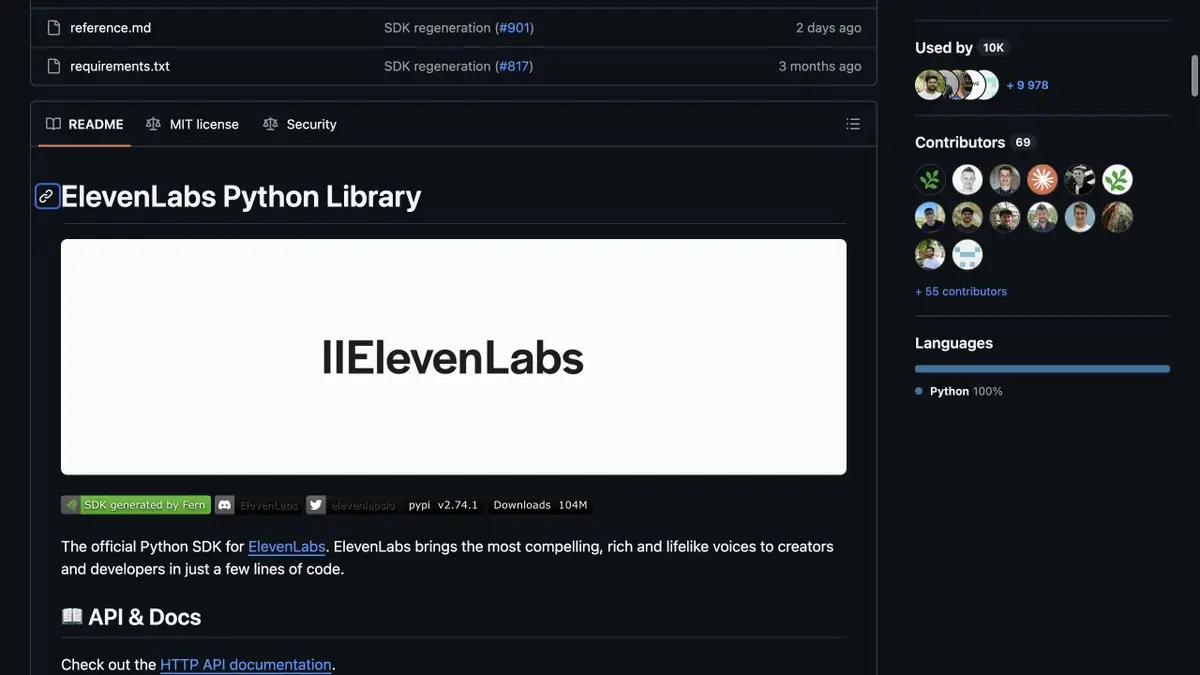
Task: Open the Downloads 104M badge
Action: click(540, 505)
